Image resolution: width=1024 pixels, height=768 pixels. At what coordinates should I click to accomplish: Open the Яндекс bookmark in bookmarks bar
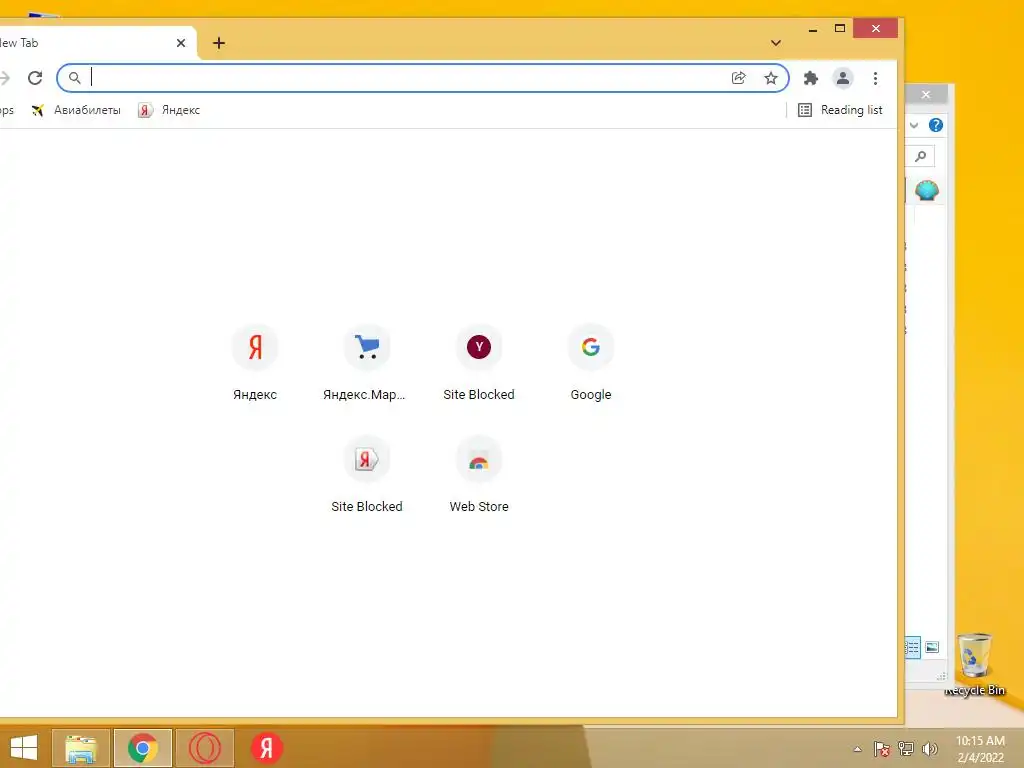(x=169, y=110)
